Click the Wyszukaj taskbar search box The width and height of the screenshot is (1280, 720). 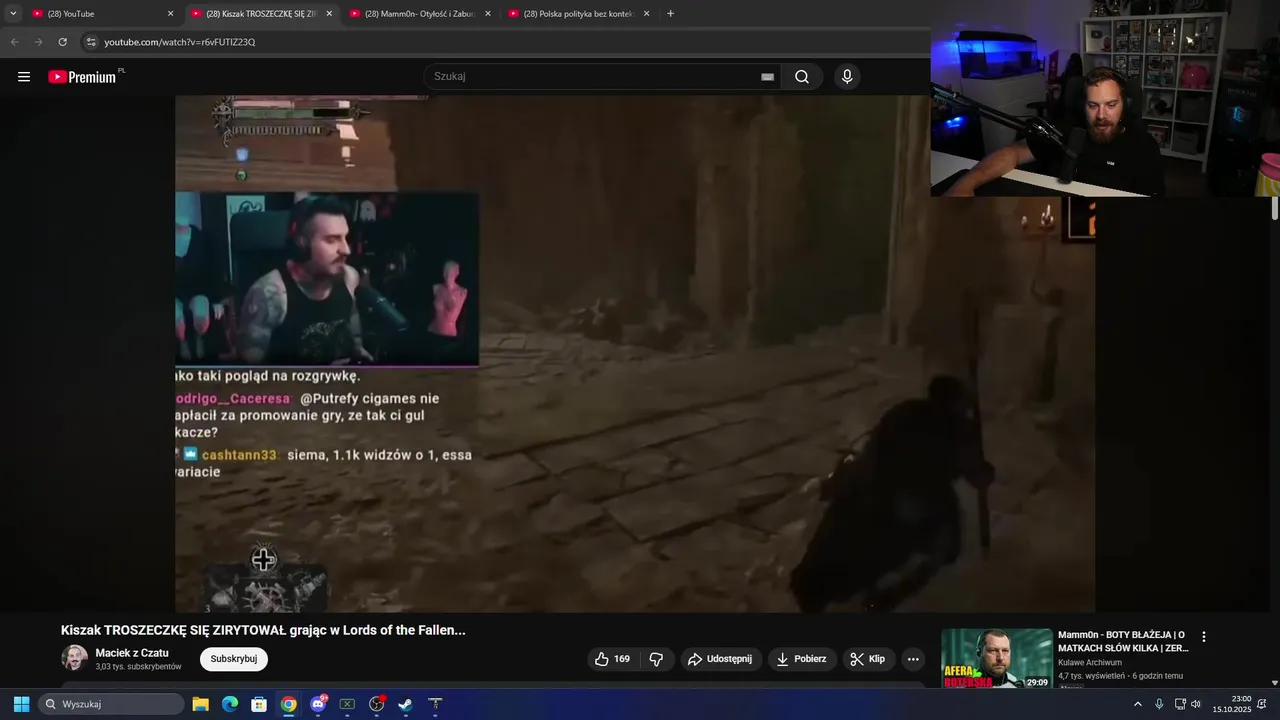[112, 704]
